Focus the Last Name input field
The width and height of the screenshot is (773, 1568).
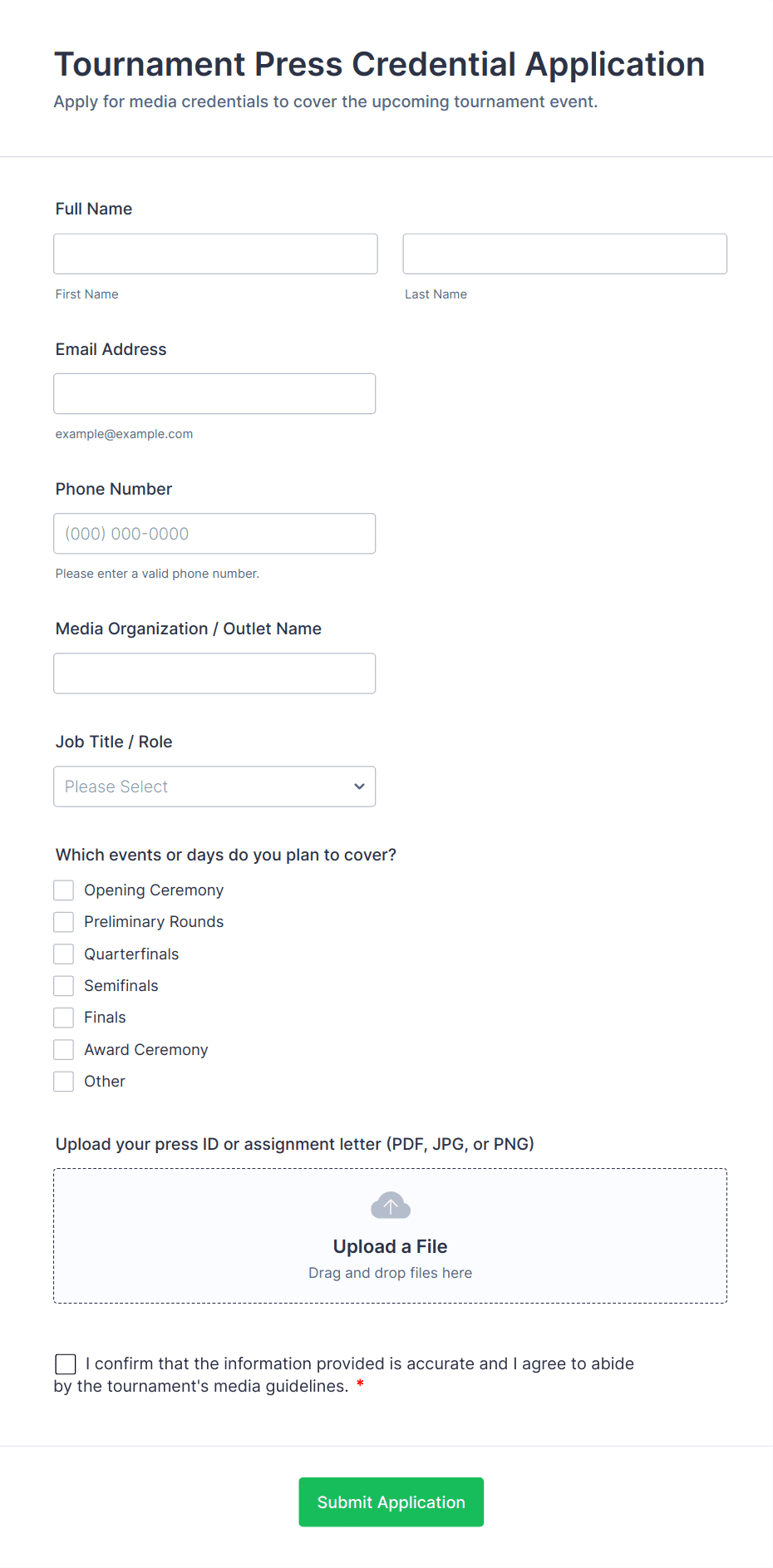point(564,254)
